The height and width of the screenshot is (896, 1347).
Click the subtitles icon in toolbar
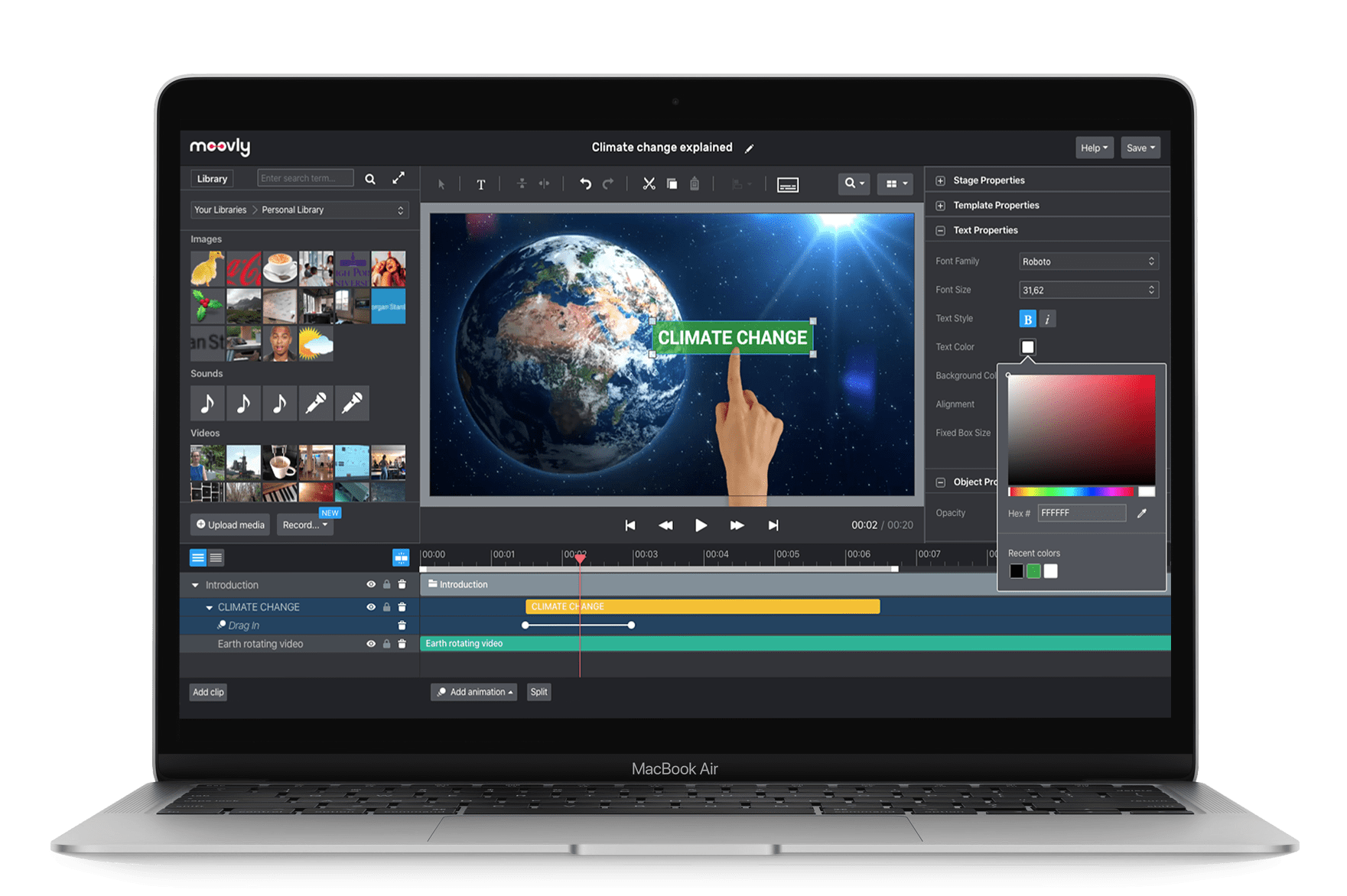point(787,184)
